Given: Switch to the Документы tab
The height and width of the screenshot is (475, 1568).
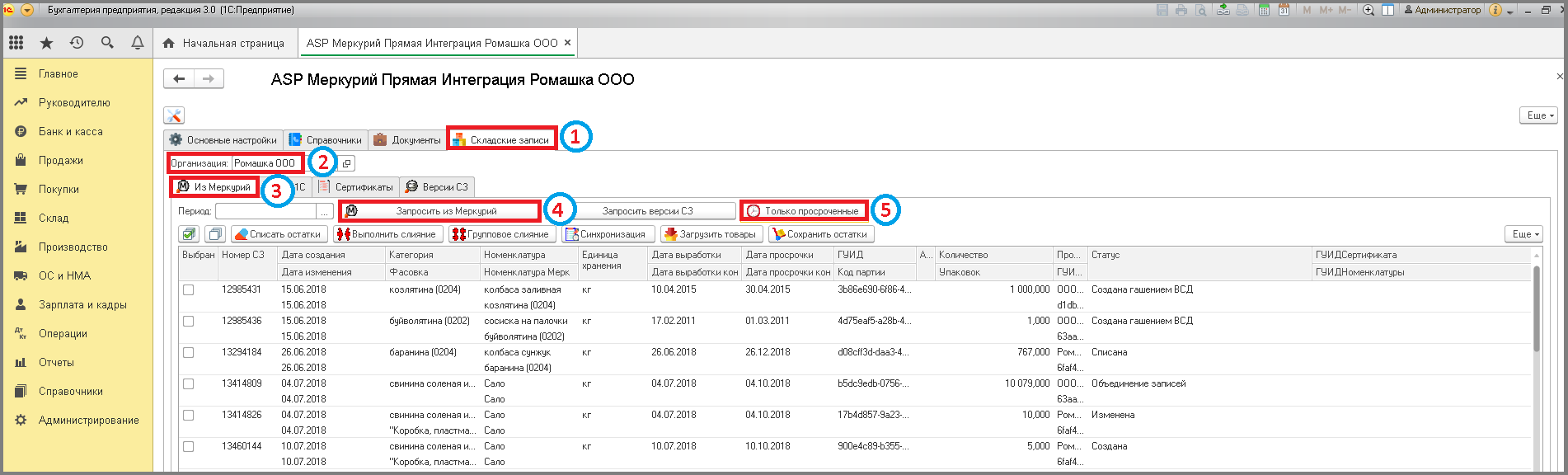Looking at the screenshot, I should click(407, 140).
